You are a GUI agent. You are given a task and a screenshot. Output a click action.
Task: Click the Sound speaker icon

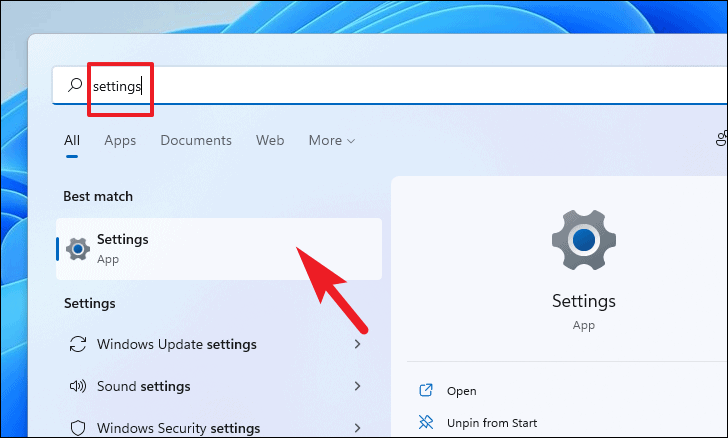point(78,386)
